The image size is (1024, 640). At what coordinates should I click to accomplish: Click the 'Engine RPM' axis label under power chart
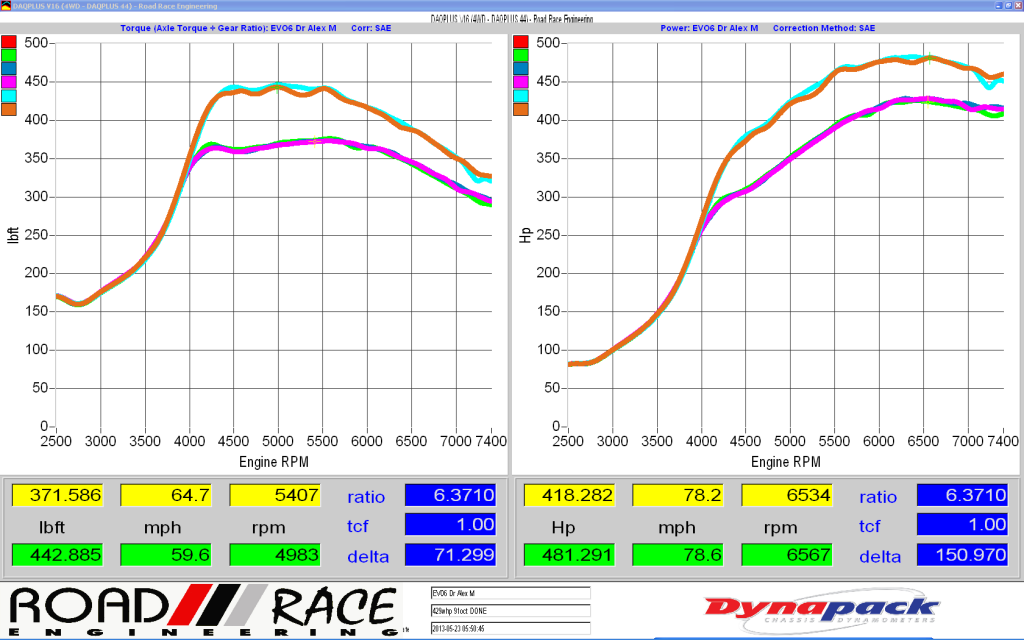click(x=786, y=462)
